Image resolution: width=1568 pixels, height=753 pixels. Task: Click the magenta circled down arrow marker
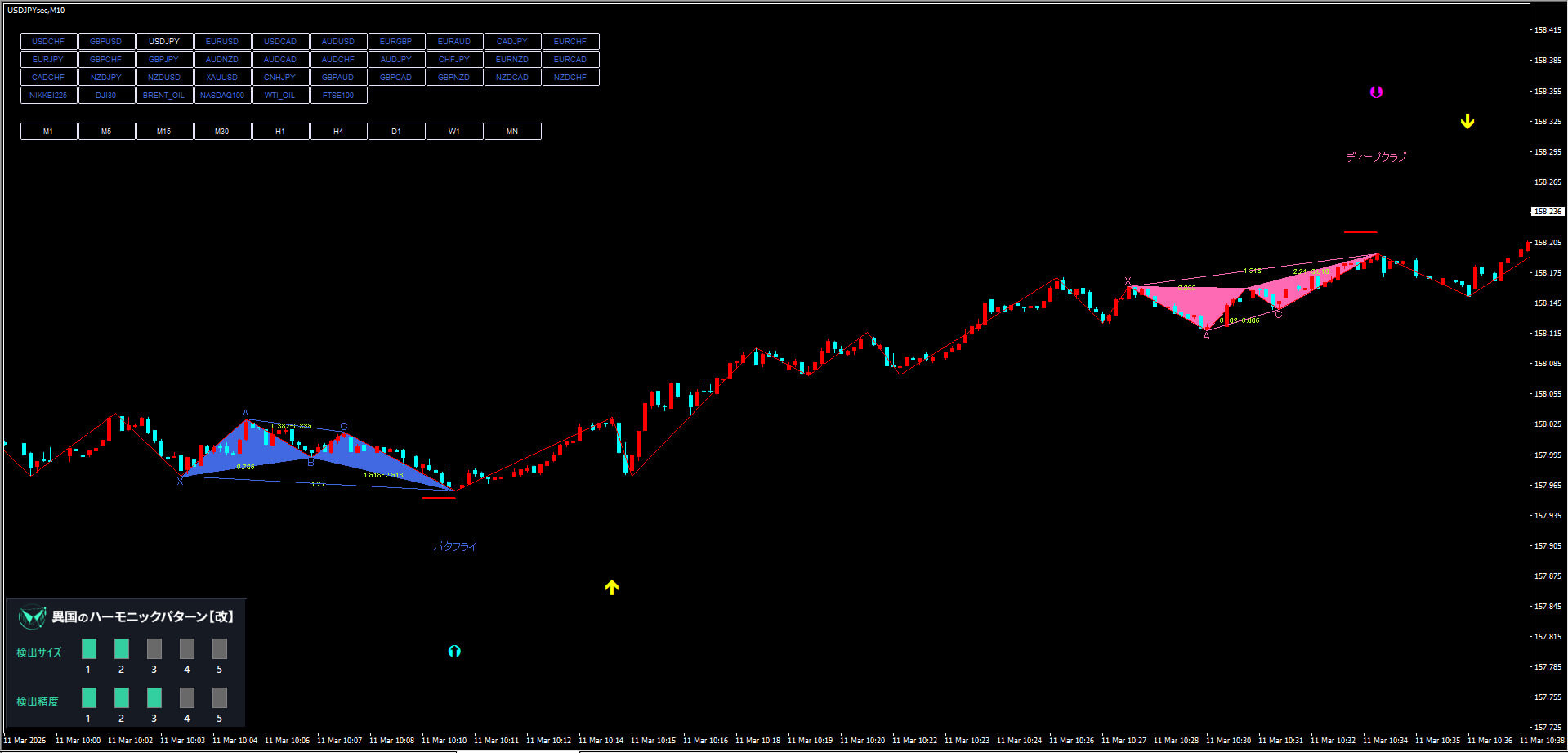(1376, 92)
